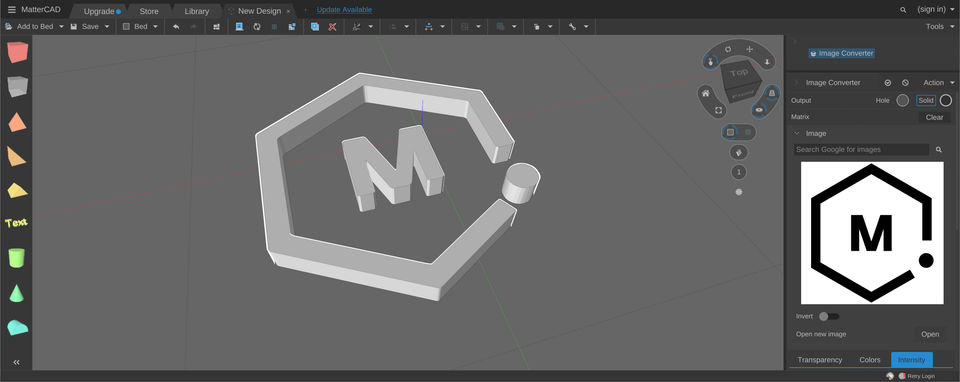Image resolution: width=960 pixels, height=382 pixels.
Task: Close the New Design tab
Action: click(x=288, y=11)
